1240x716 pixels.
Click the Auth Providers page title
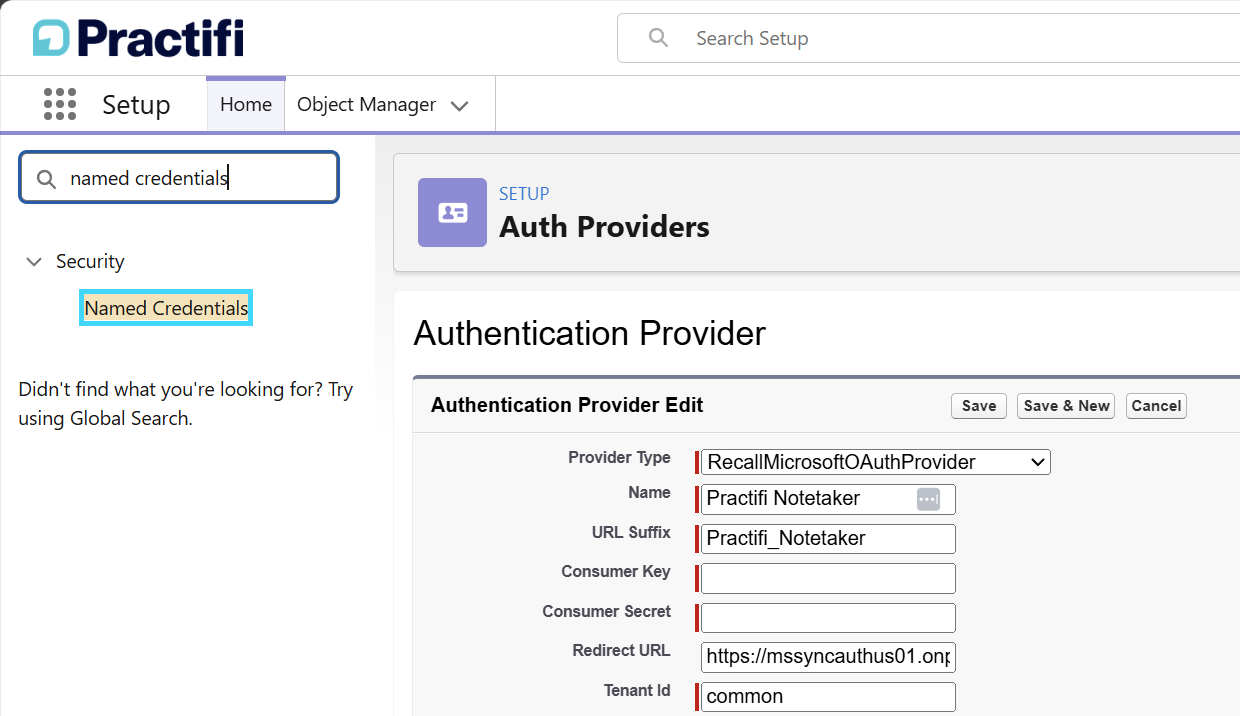(x=604, y=227)
